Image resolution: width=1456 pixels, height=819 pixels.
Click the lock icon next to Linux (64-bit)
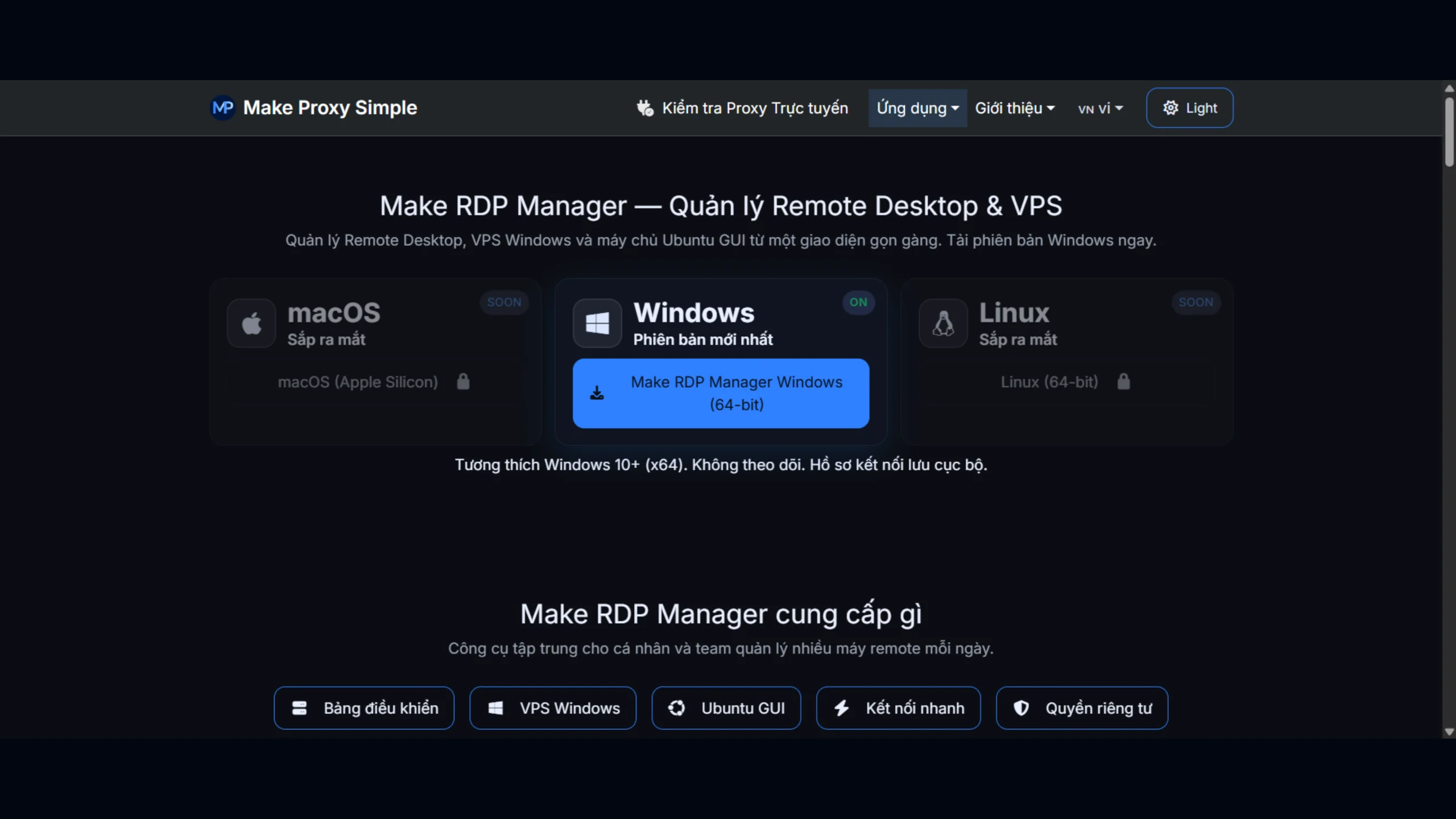pyautogui.click(x=1123, y=382)
